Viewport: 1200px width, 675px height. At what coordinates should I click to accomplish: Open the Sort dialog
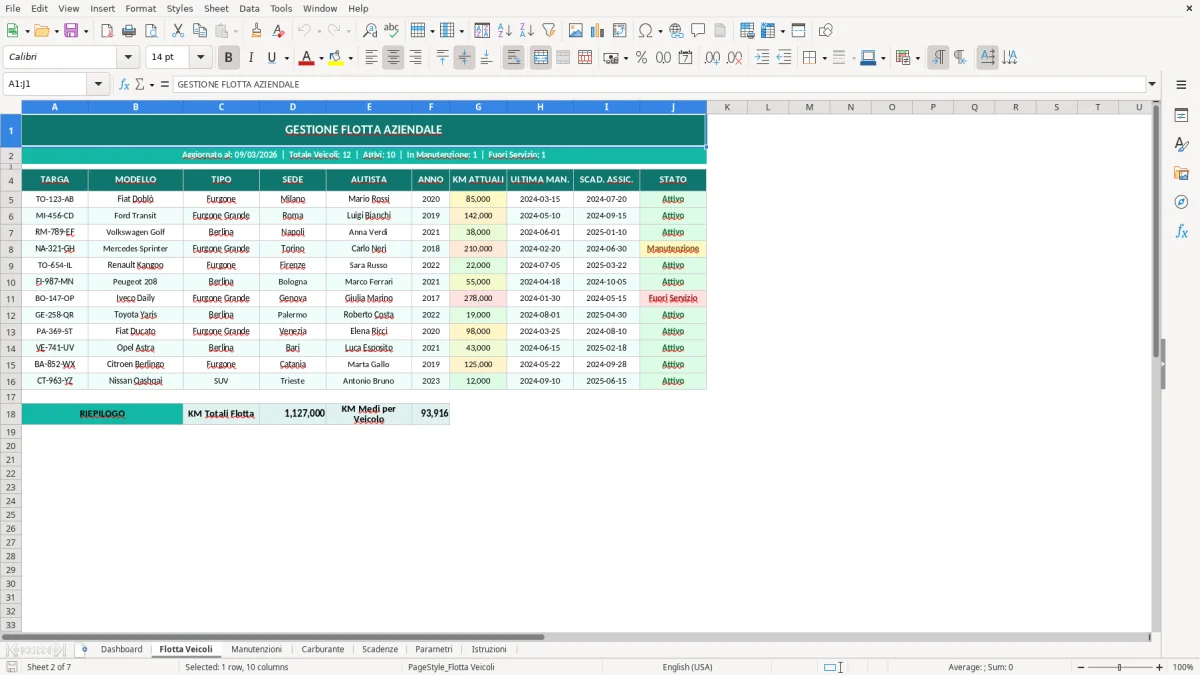[482, 31]
